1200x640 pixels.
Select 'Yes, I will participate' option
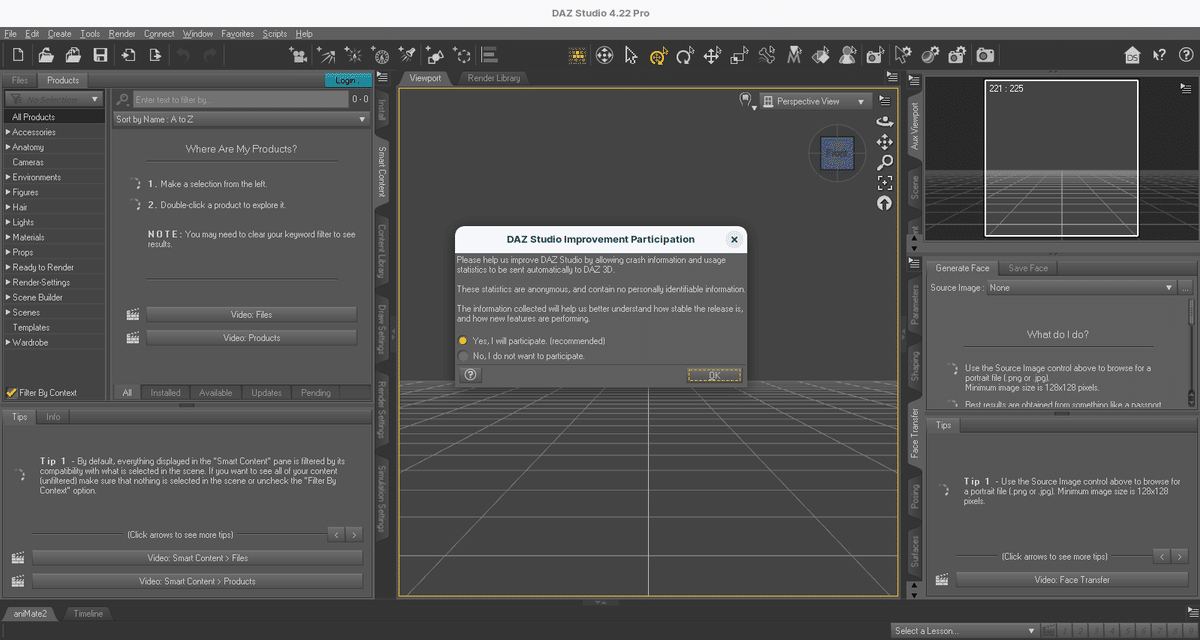532,341
